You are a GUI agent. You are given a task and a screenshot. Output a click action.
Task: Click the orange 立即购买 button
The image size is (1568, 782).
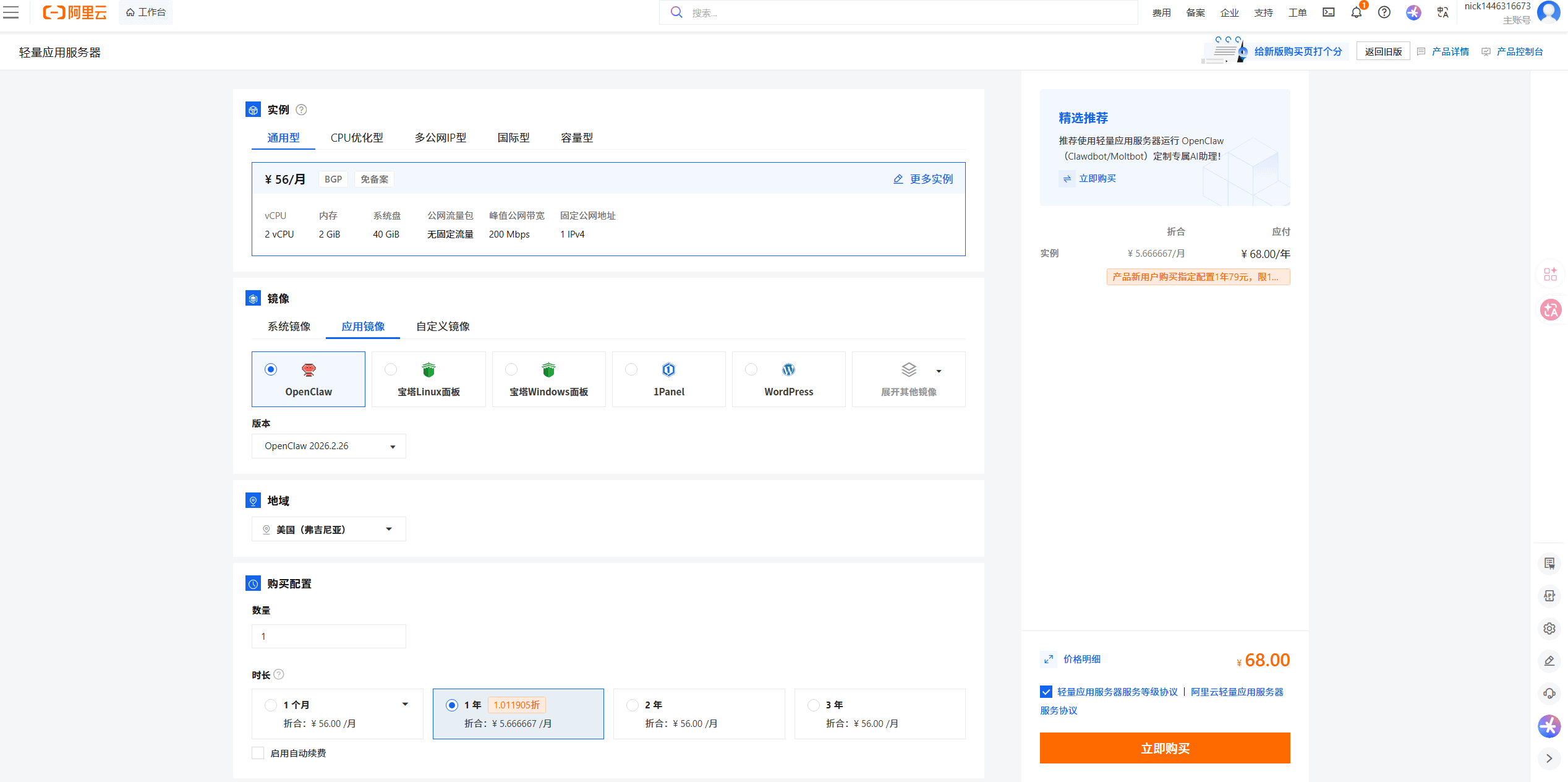click(x=1164, y=748)
